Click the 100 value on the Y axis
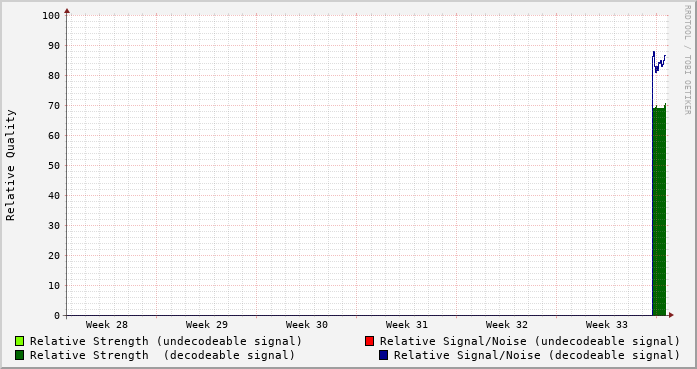Image resolution: width=697 pixels, height=369 pixels. [x=51, y=16]
